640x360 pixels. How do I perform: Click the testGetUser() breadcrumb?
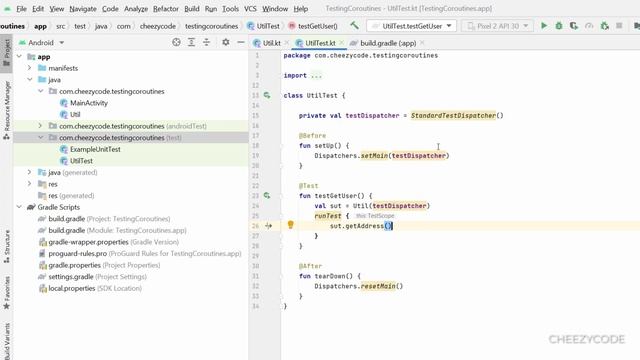coord(313,26)
